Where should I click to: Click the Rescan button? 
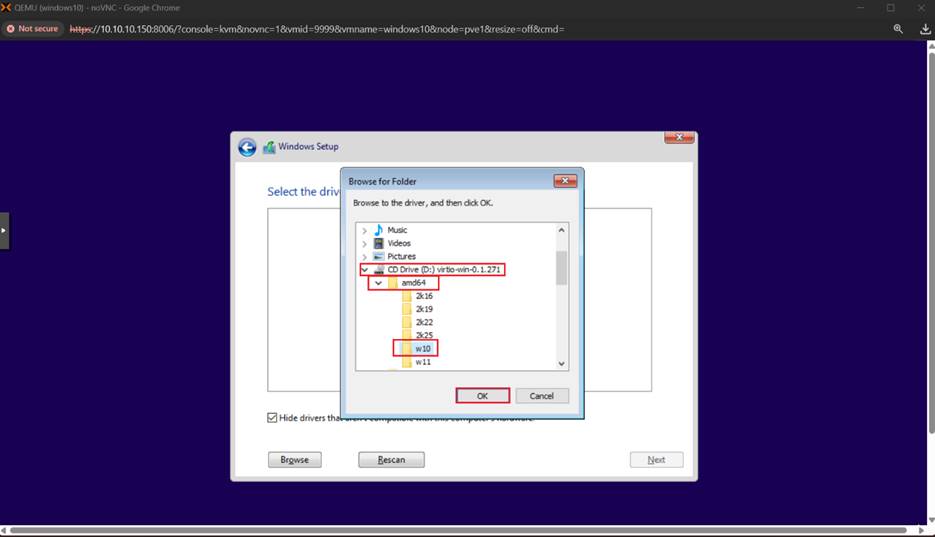391,460
